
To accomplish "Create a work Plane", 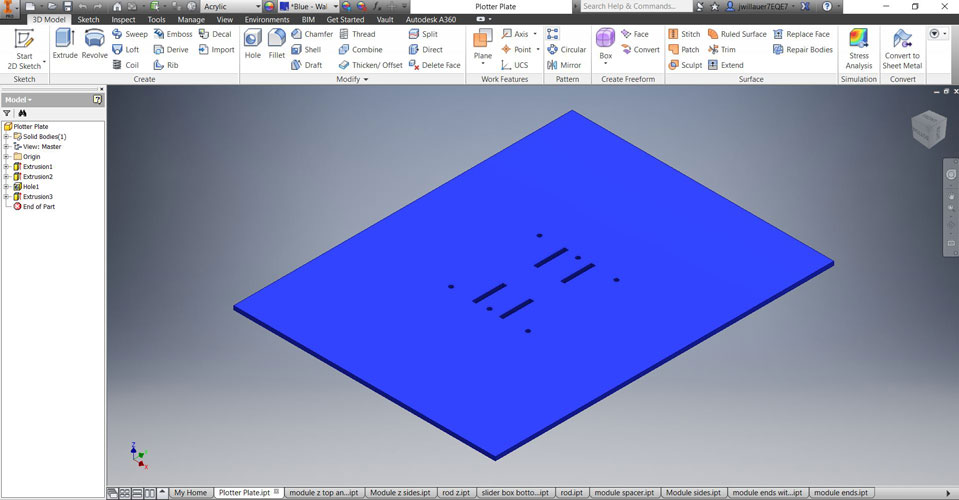I will pyautogui.click(x=483, y=46).
